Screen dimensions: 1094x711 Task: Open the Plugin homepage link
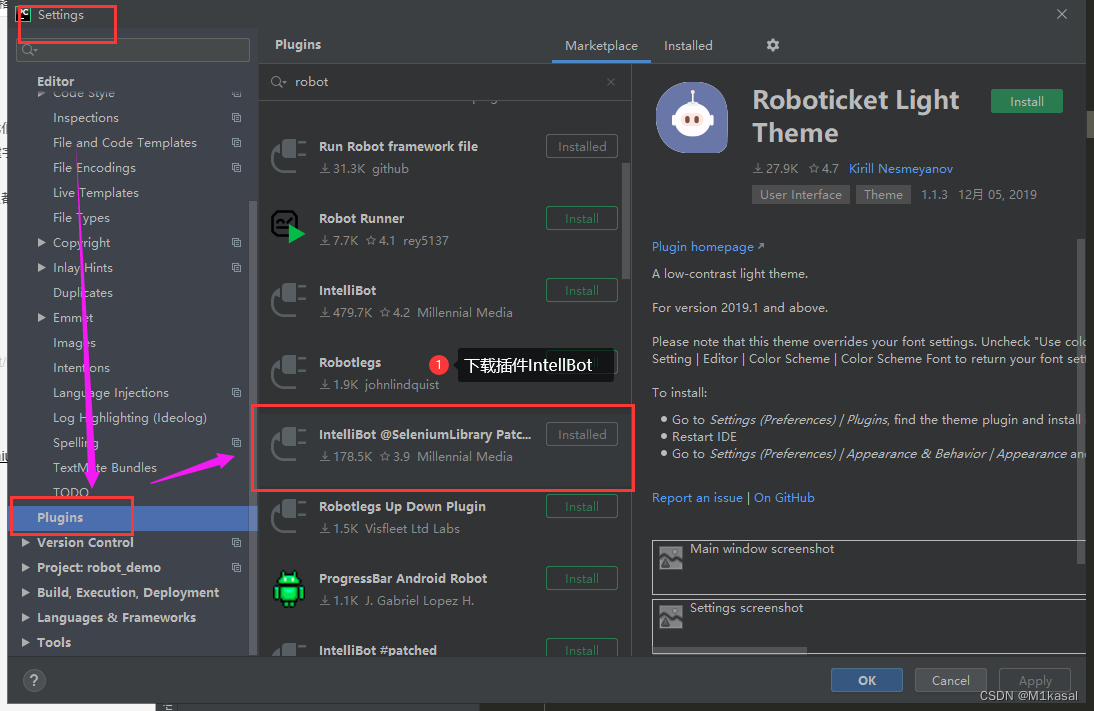707,247
